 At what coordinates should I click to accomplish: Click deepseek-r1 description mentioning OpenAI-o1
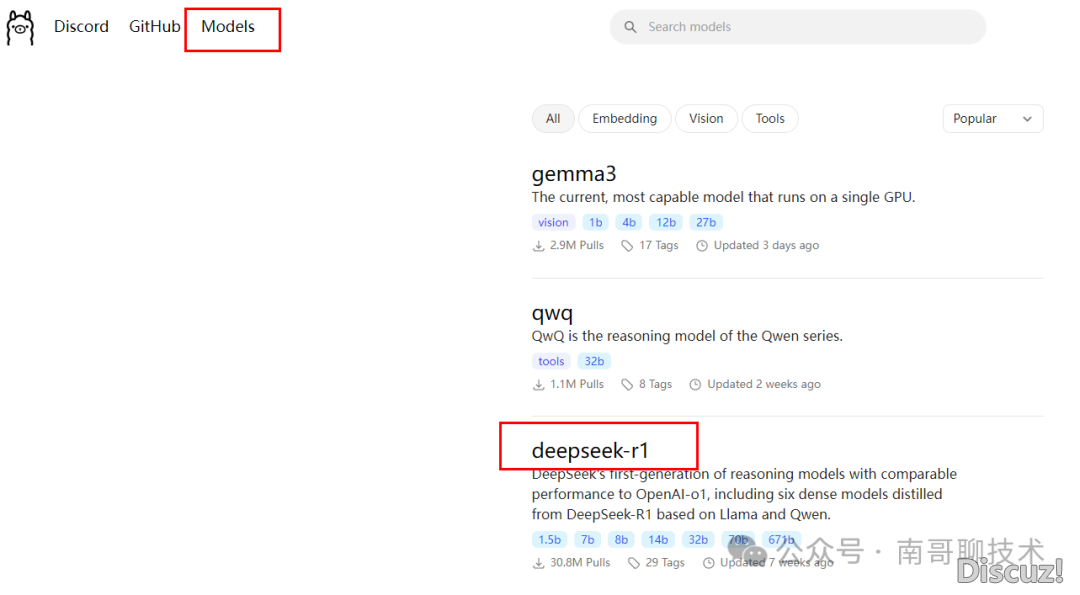pos(744,494)
